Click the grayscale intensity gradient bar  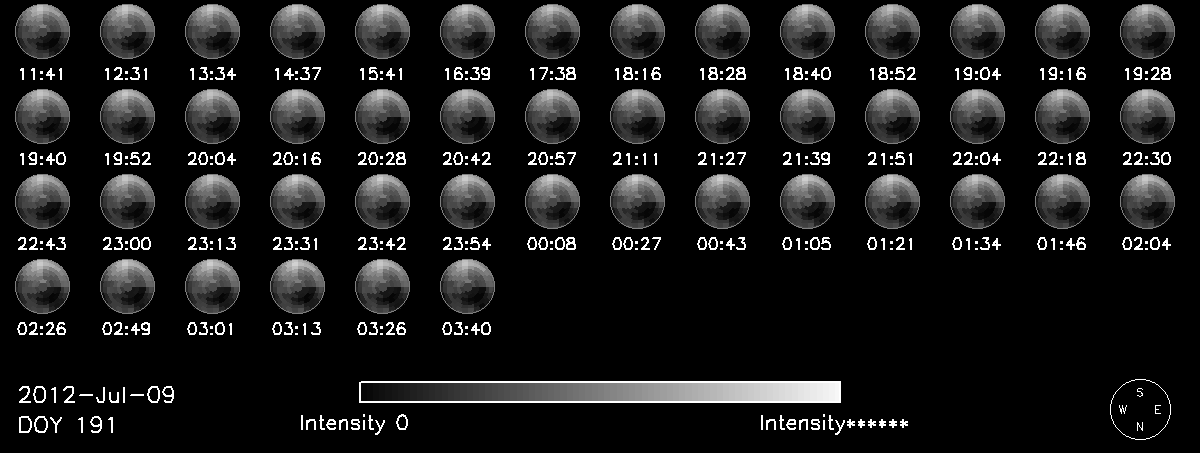pyautogui.click(x=600, y=391)
